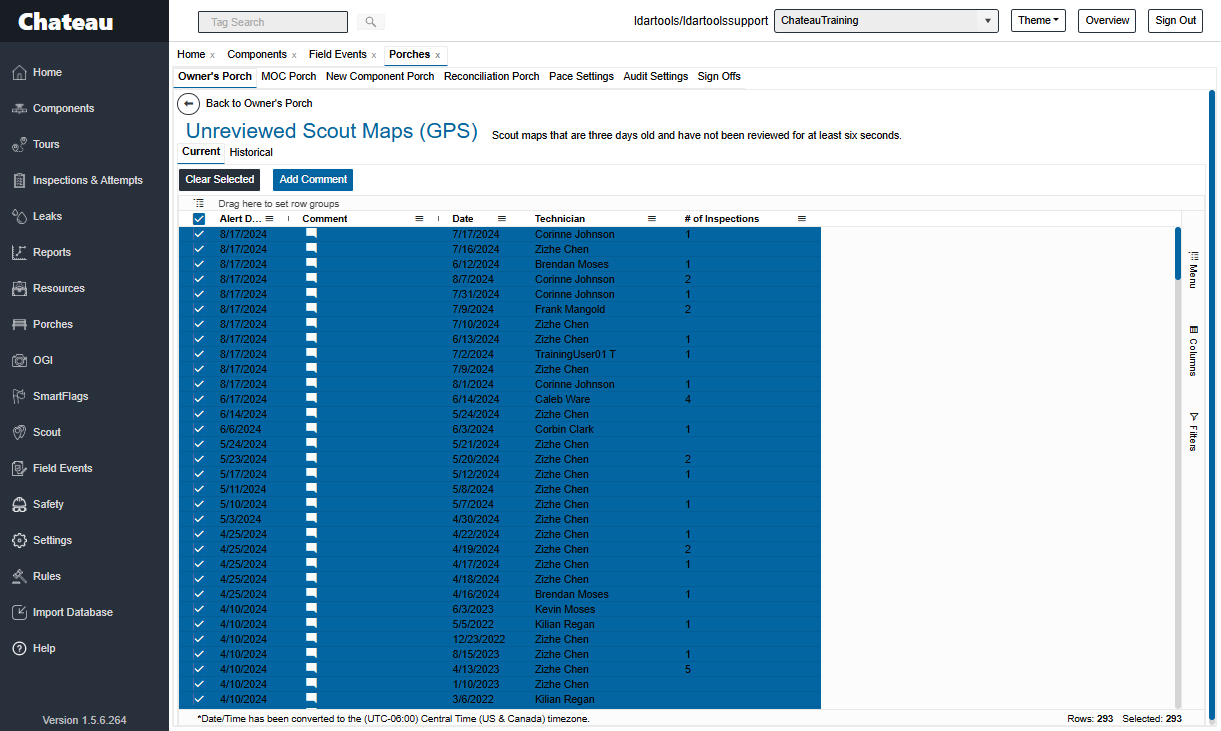Click Sign Out button
The height and width of the screenshot is (731, 1221).
pos(1175,20)
